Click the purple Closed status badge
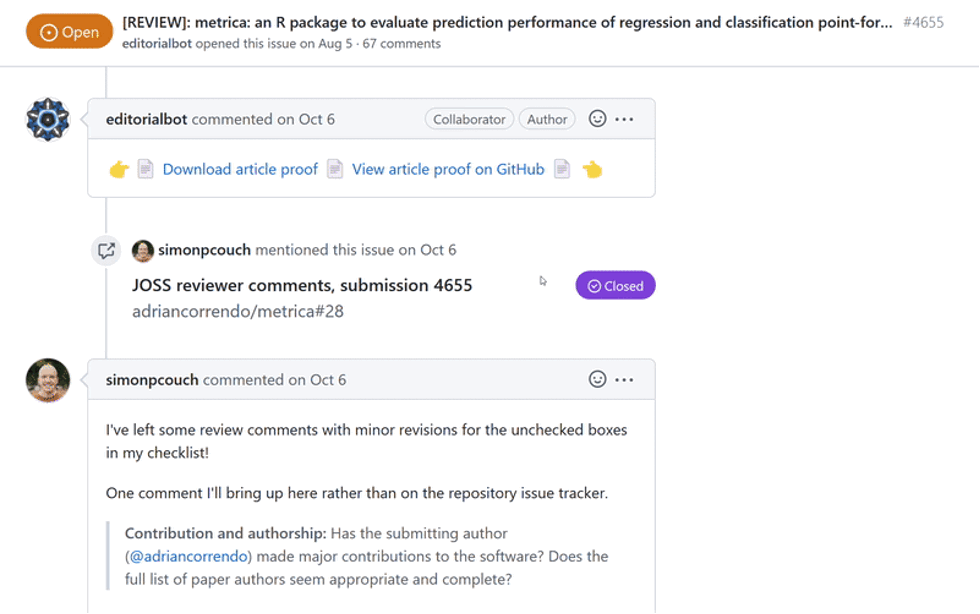 (616, 285)
